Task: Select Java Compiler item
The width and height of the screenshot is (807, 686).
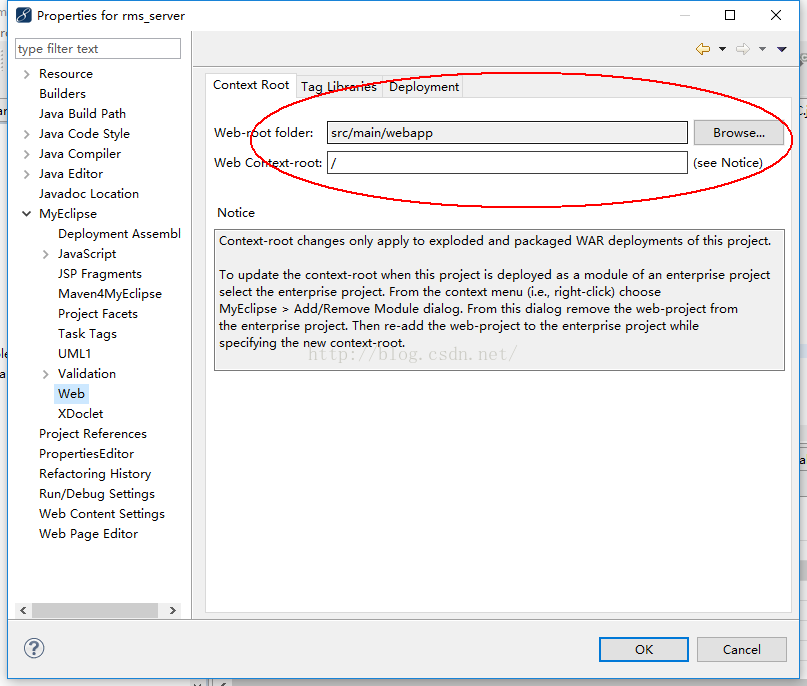Action: point(80,154)
